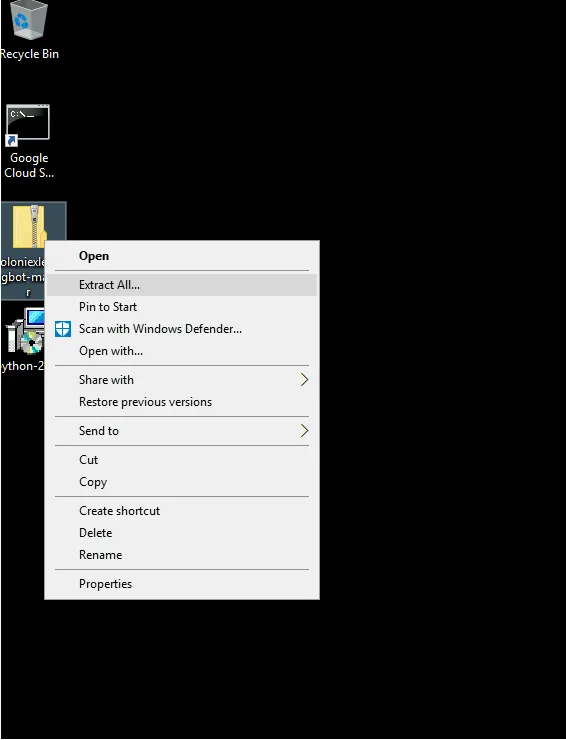Click Share with menu entry
This screenshot has width=566, height=740.
click(x=182, y=380)
